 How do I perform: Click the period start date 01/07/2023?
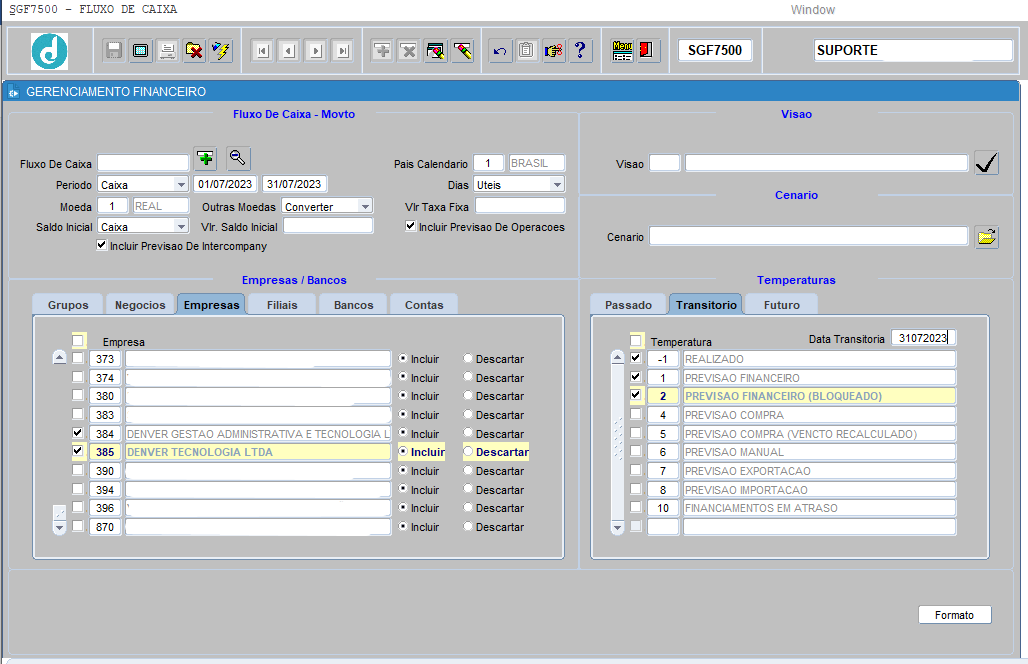coord(226,184)
